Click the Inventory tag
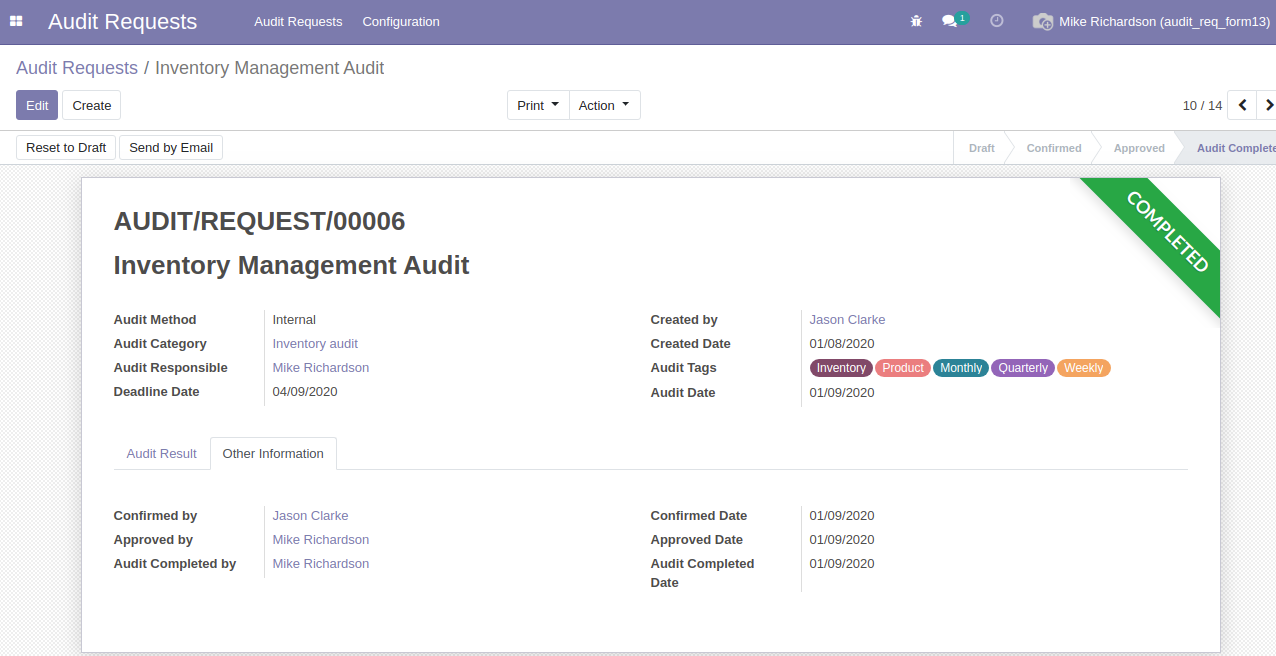Screen dimensions: 1276x656 pyautogui.click(x=841, y=368)
